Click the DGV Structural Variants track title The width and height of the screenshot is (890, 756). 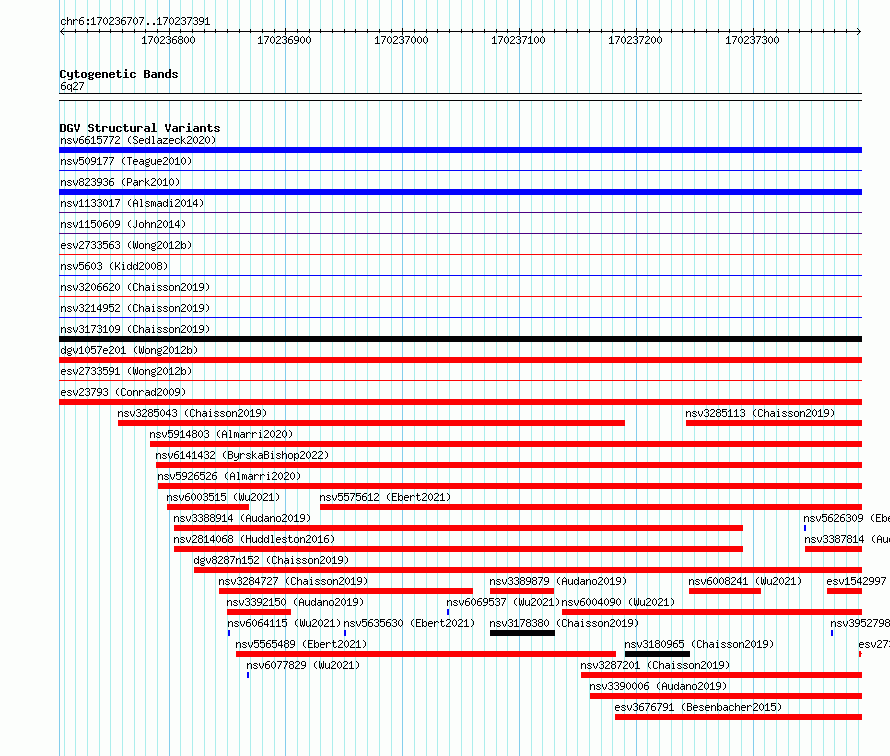pyautogui.click(x=140, y=128)
